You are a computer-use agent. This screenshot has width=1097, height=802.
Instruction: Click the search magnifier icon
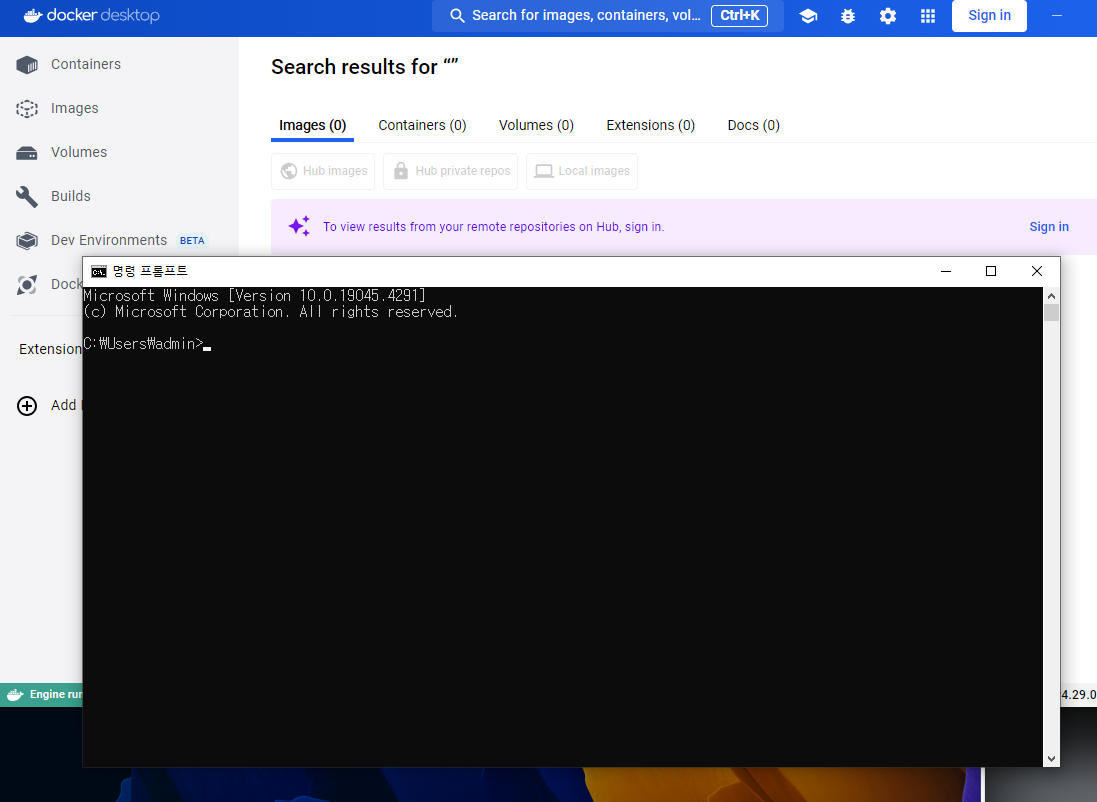(x=457, y=15)
